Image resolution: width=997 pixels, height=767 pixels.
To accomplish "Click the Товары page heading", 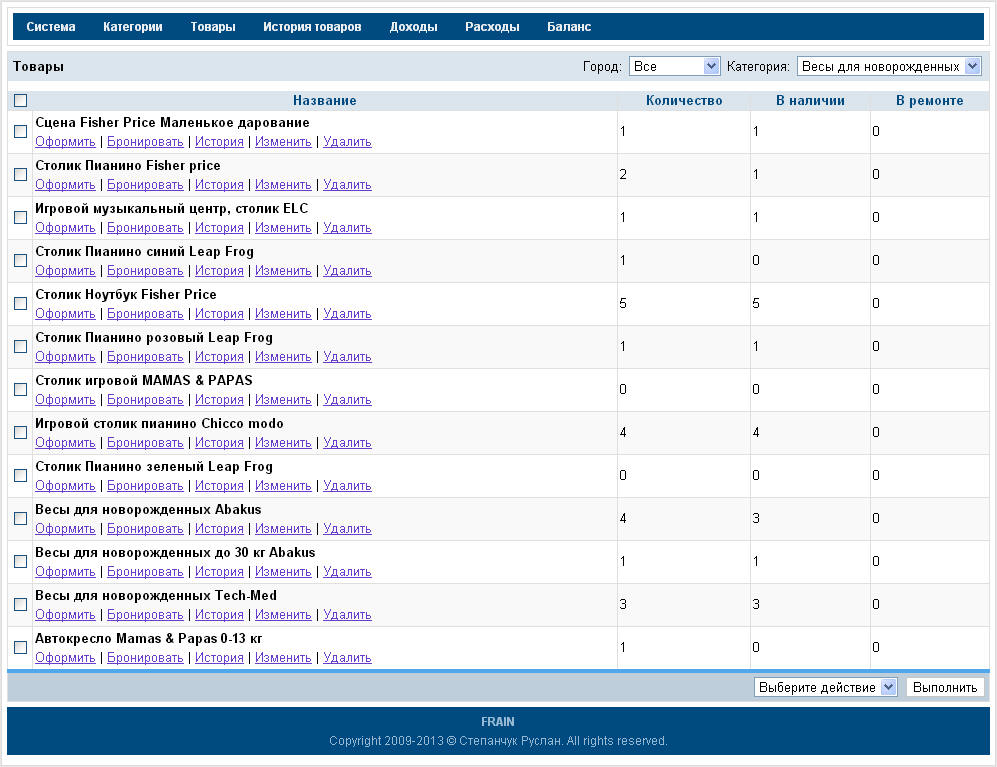I will coord(38,66).
